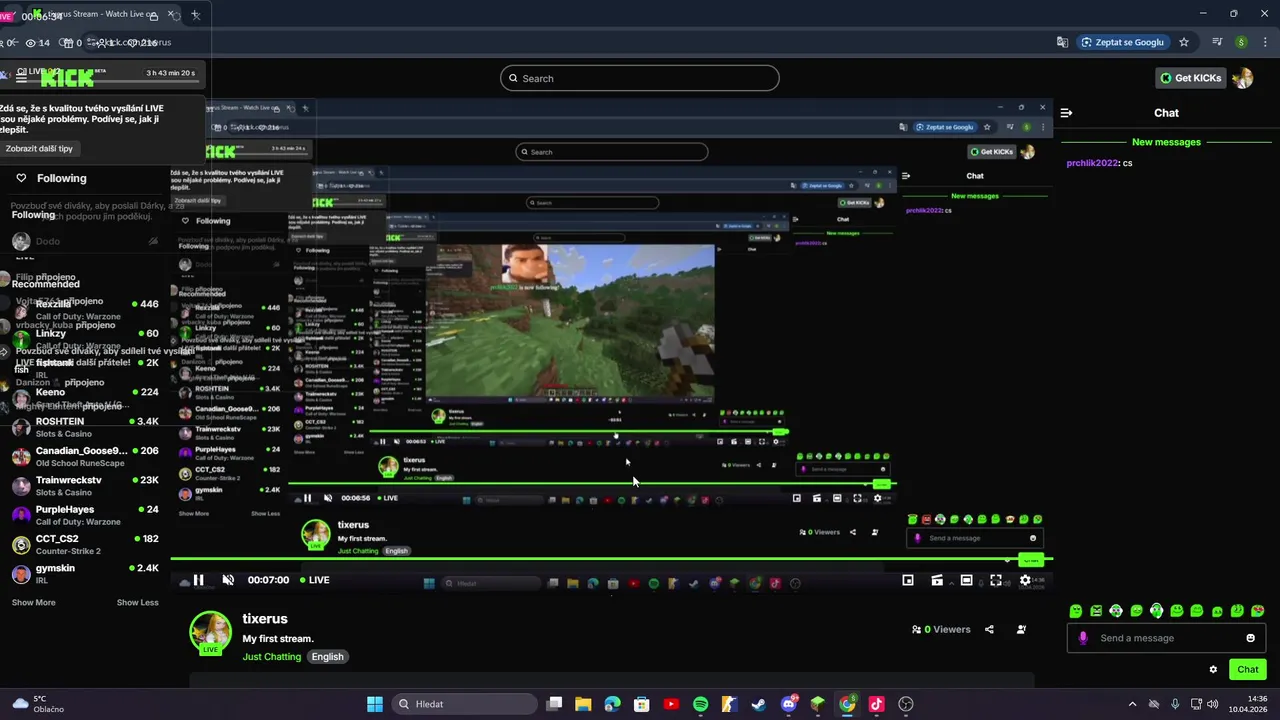Unmute the stream player volume
Viewport: 1280px width, 720px height.
tap(228, 580)
